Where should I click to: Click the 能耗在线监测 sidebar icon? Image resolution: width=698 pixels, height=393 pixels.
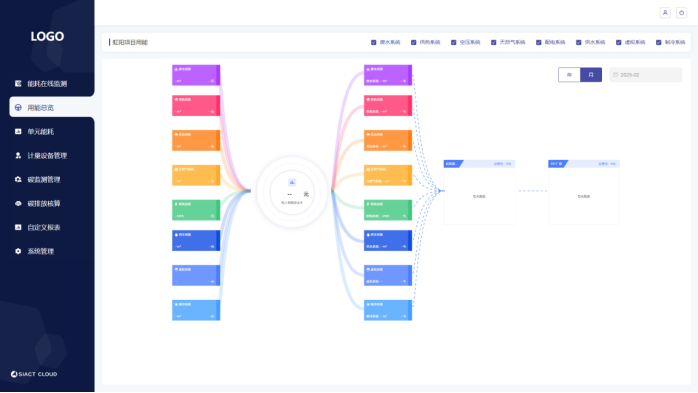pyautogui.click(x=18, y=83)
